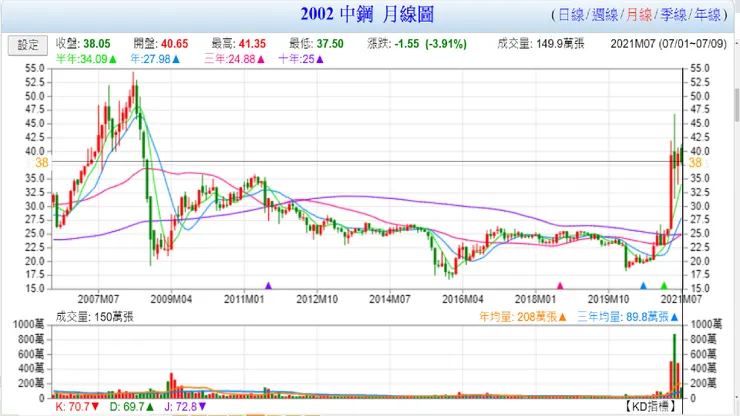Click the 三年均量: 89.8萬張 label
Image resolution: width=740 pixels, height=416 pixels.
[628, 317]
